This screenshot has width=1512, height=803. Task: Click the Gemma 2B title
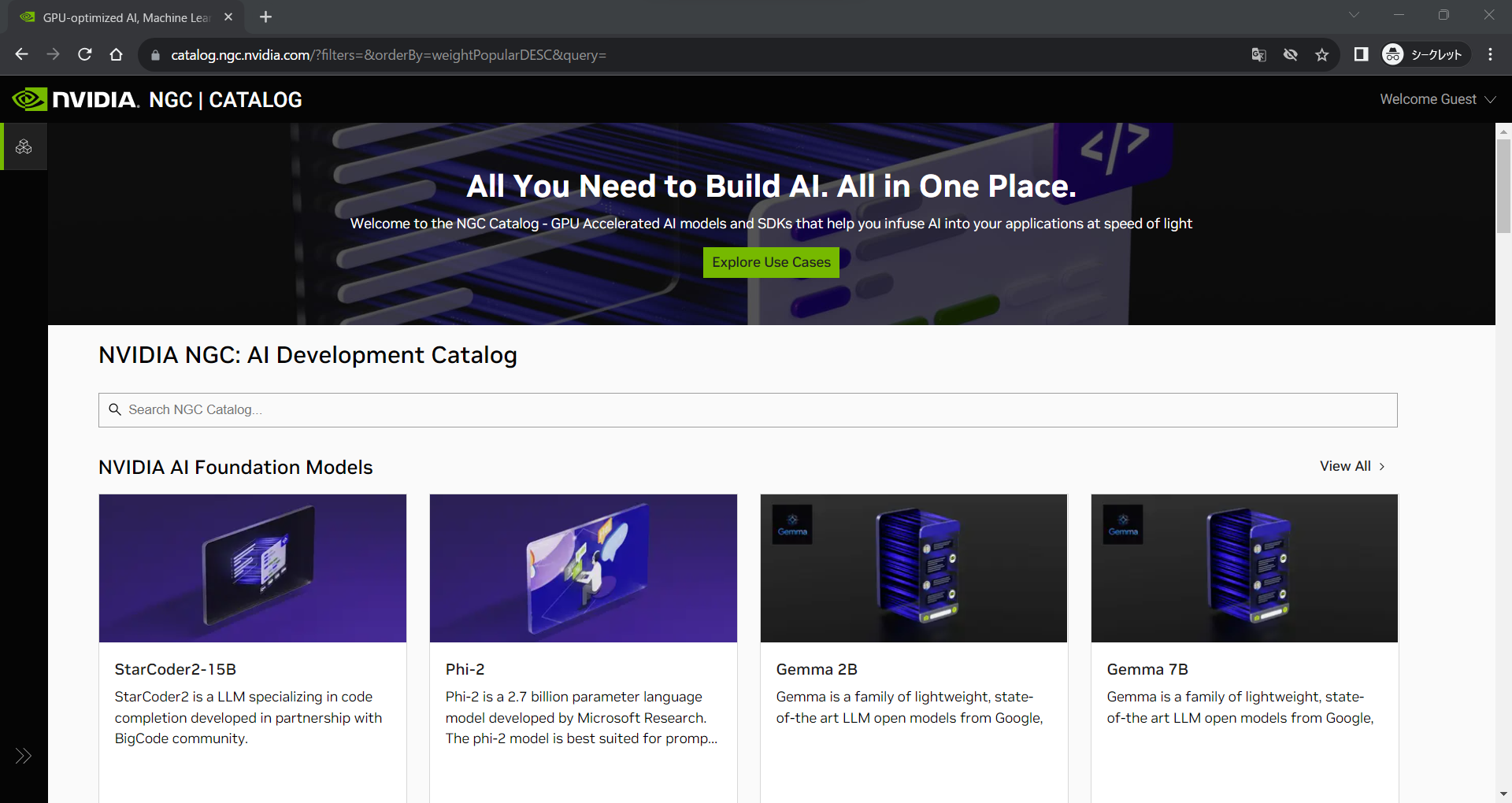click(x=817, y=669)
